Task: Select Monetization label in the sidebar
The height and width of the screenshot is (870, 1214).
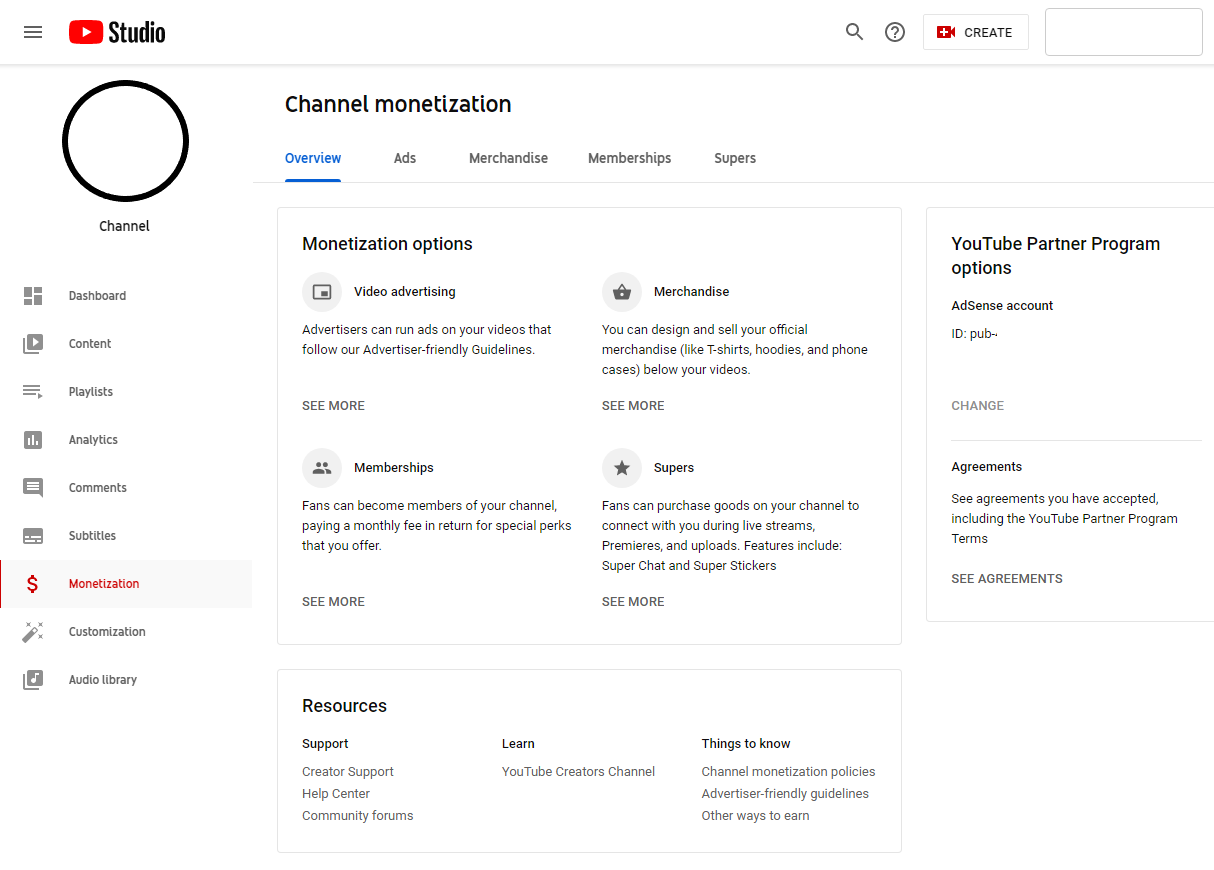Action: (104, 584)
